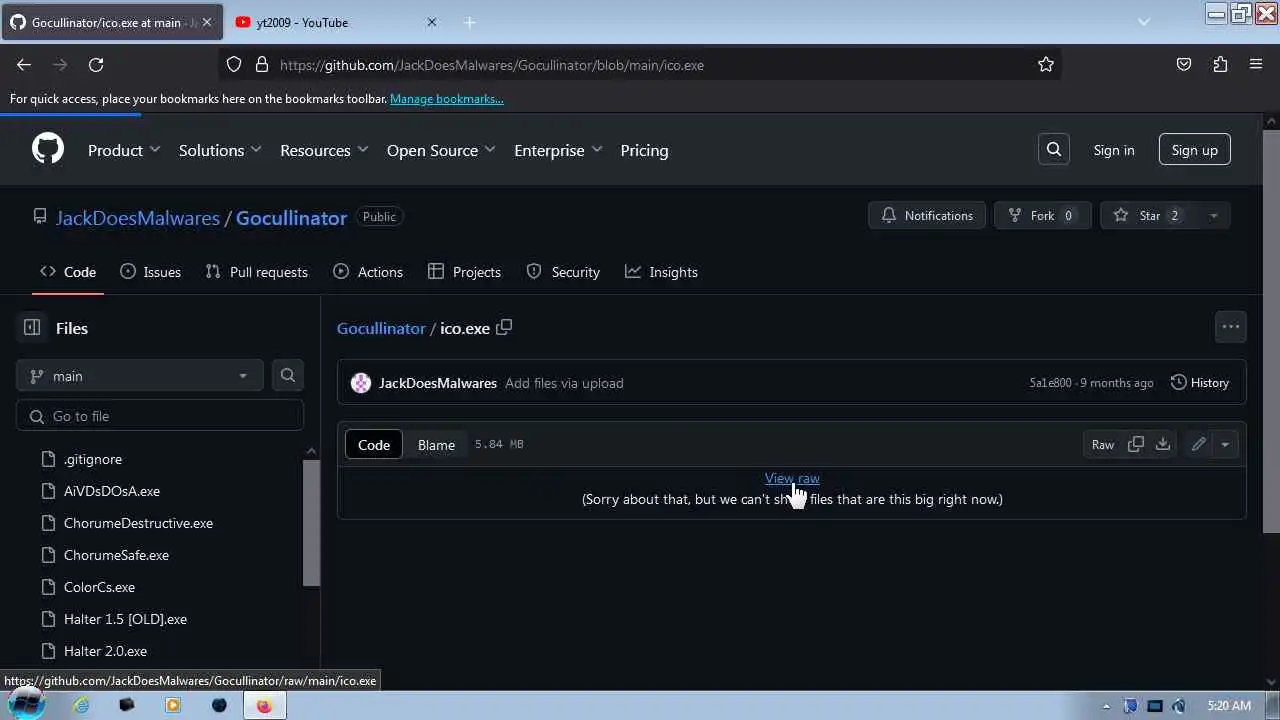
Task: Open the Pricing link
Action: [x=644, y=150]
